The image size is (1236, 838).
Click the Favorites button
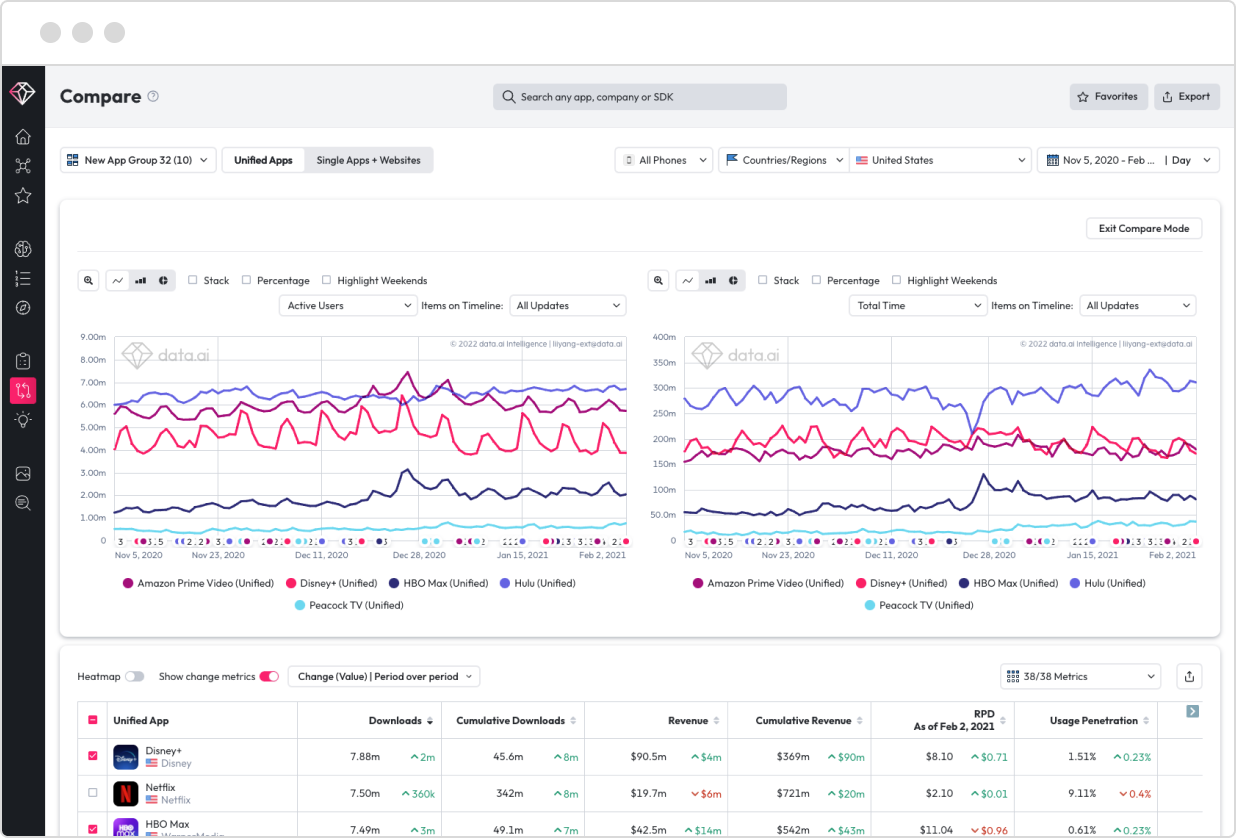click(1108, 97)
